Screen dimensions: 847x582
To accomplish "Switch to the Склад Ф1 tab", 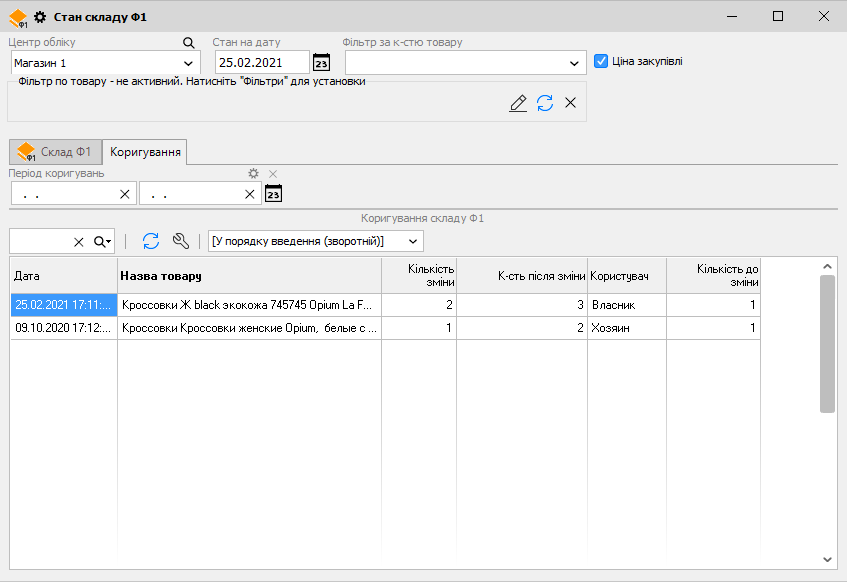I will pos(55,152).
